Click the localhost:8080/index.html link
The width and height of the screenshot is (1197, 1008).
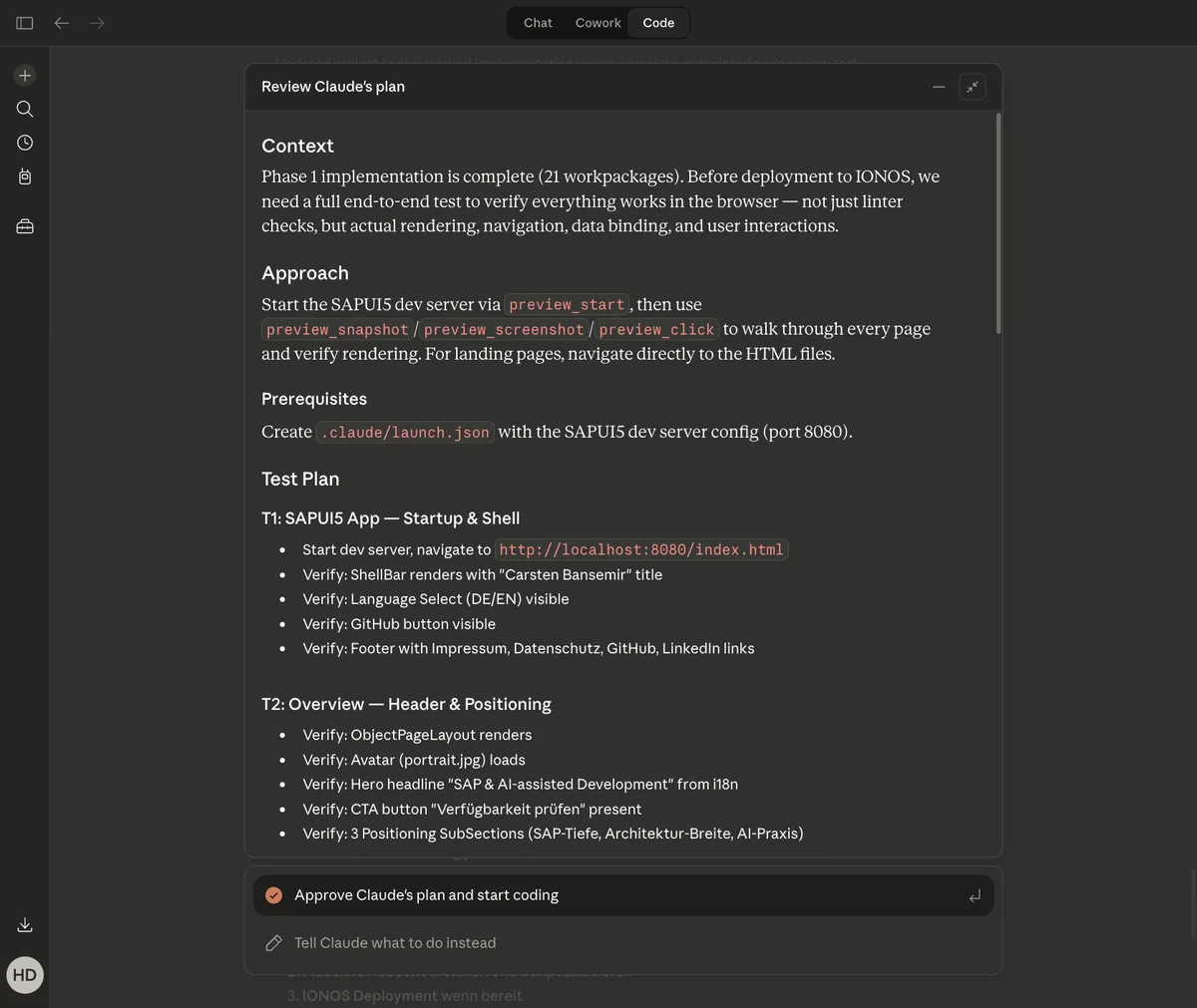pyautogui.click(x=641, y=550)
